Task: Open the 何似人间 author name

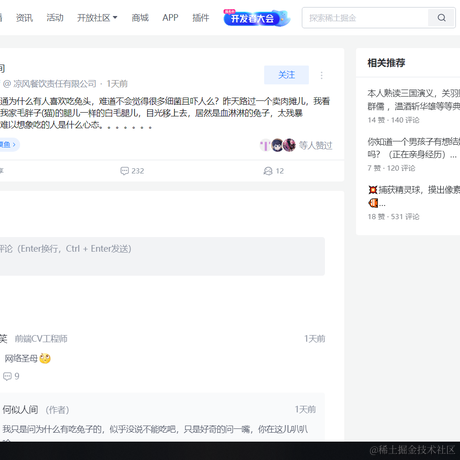Action: [20, 410]
